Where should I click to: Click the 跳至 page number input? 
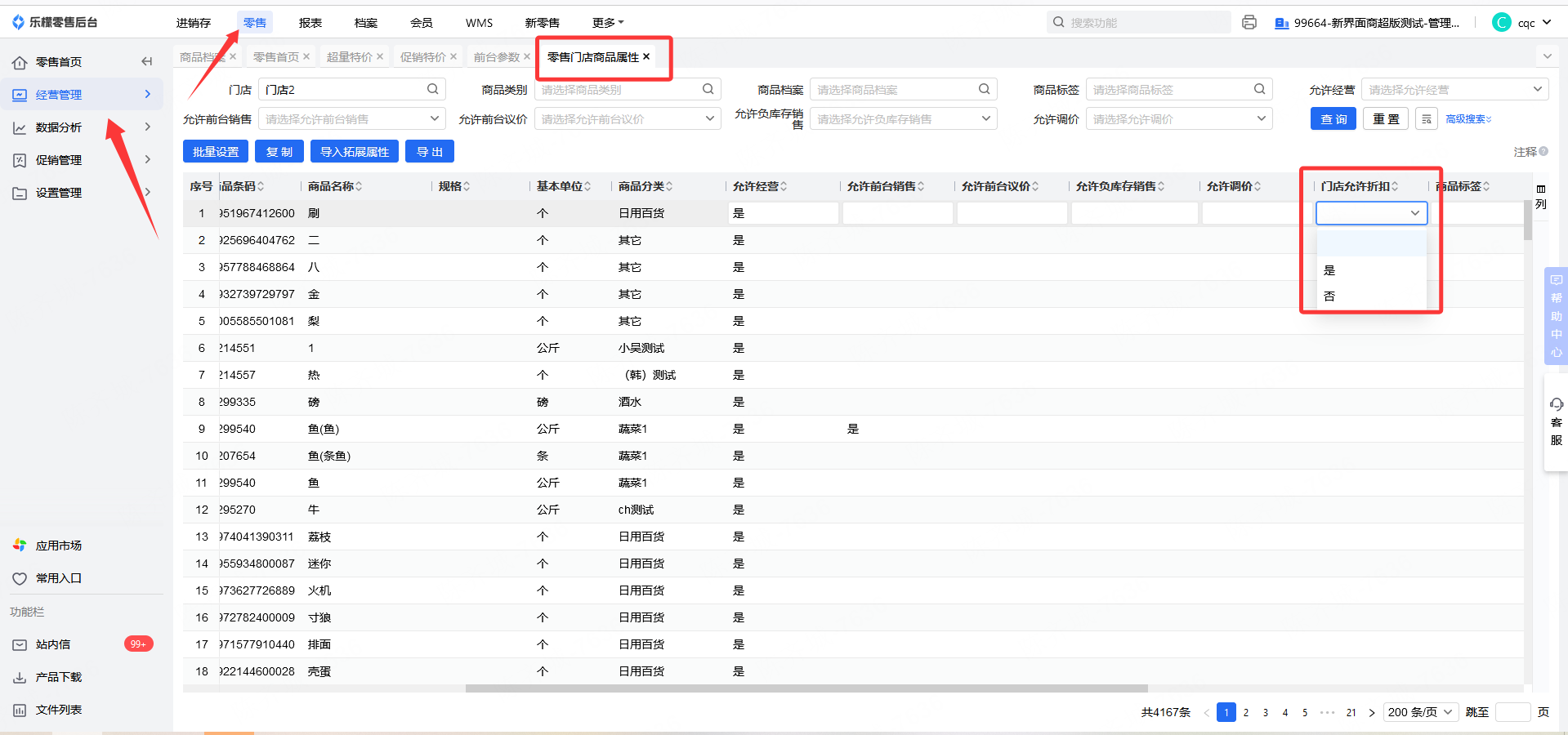pyautogui.click(x=1512, y=712)
